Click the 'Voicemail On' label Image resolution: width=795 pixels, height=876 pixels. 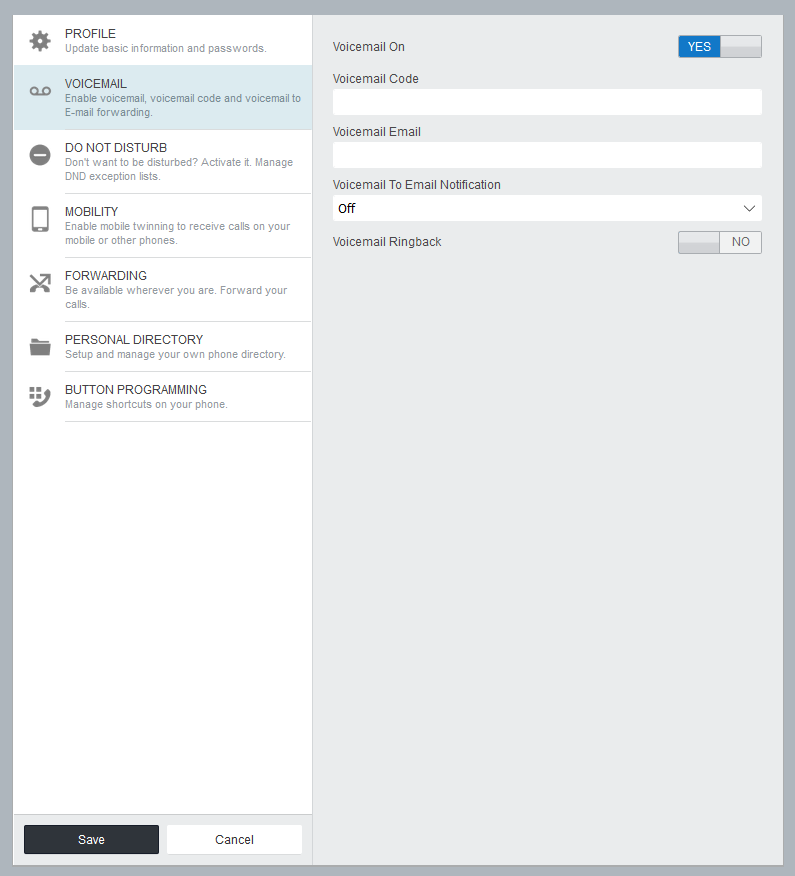pyautogui.click(x=369, y=47)
